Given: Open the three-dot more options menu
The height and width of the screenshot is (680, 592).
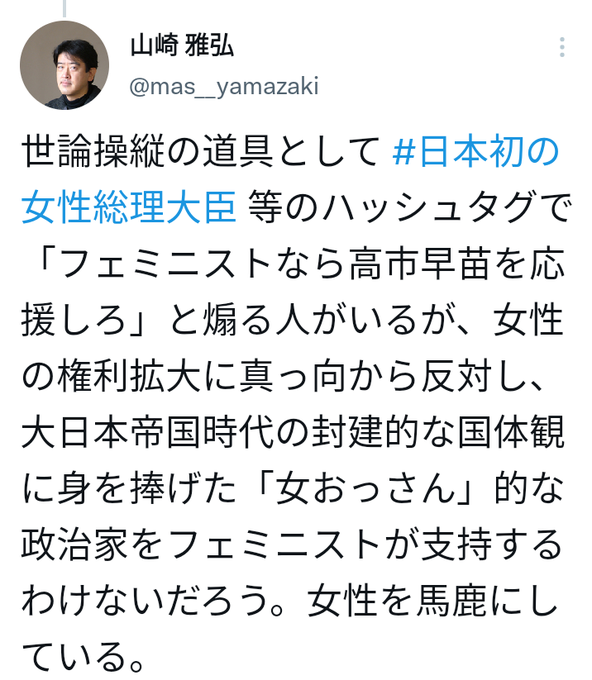Looking at the screenshot, I should tap(562, 47).
